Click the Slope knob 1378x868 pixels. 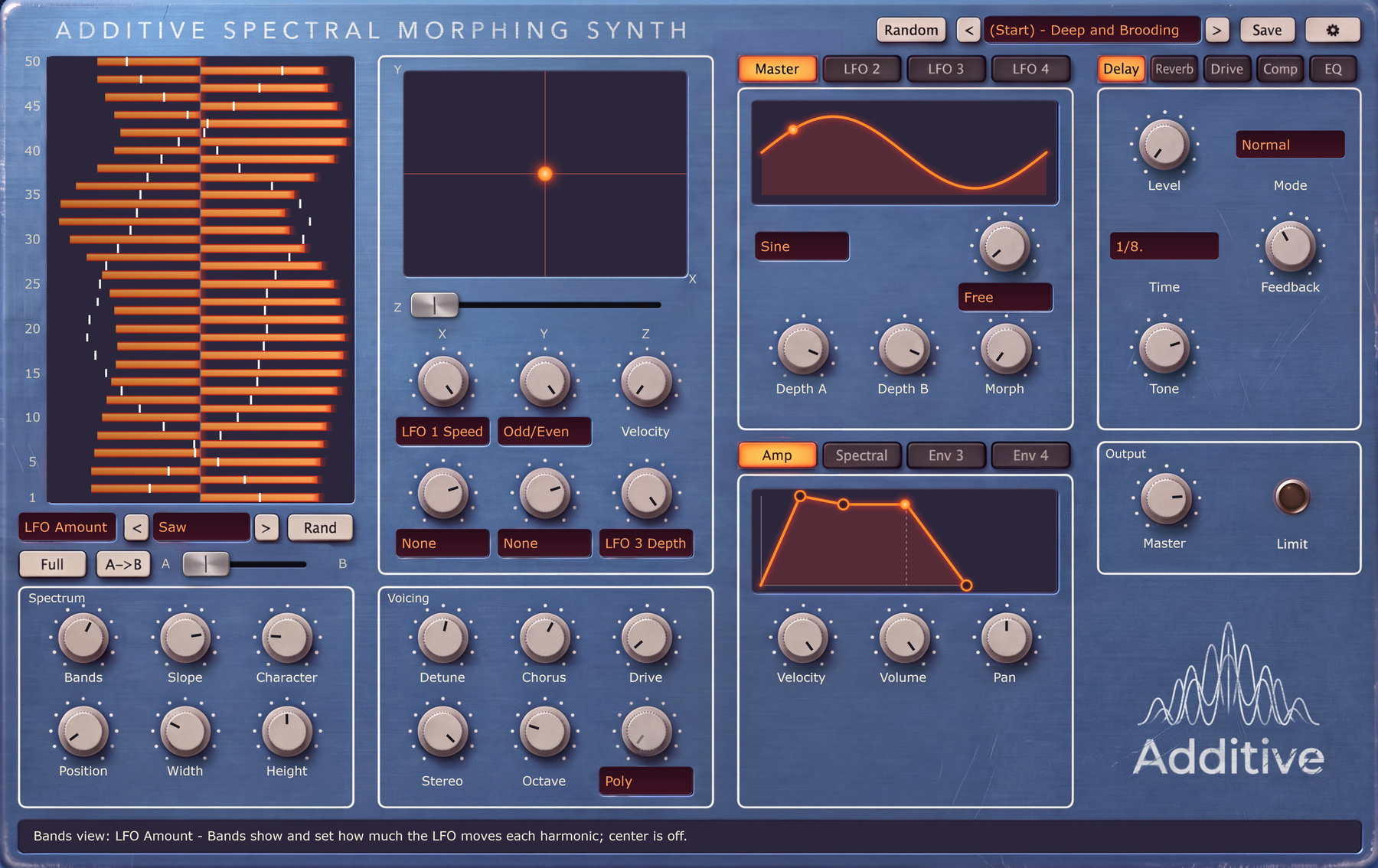(184, 637)
